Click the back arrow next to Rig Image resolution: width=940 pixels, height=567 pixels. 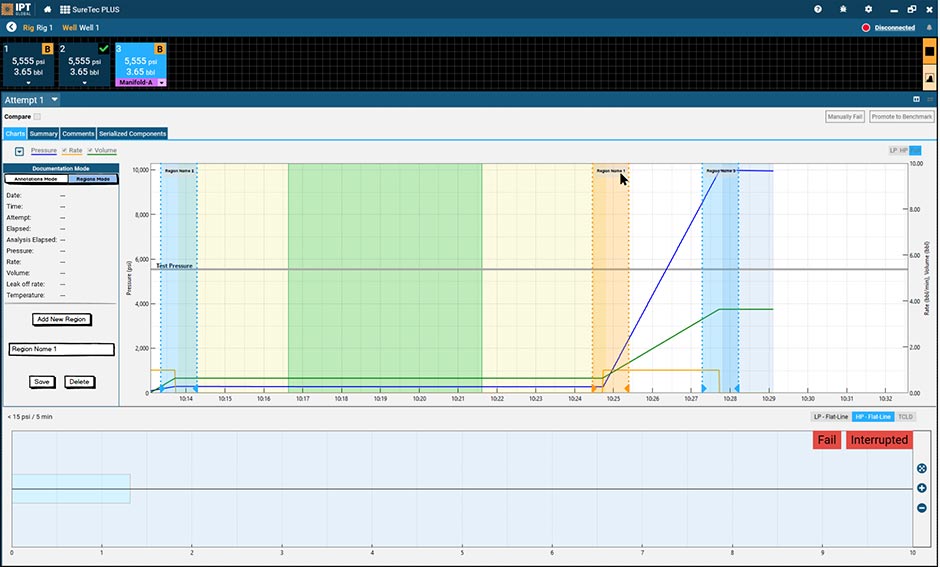11,28
